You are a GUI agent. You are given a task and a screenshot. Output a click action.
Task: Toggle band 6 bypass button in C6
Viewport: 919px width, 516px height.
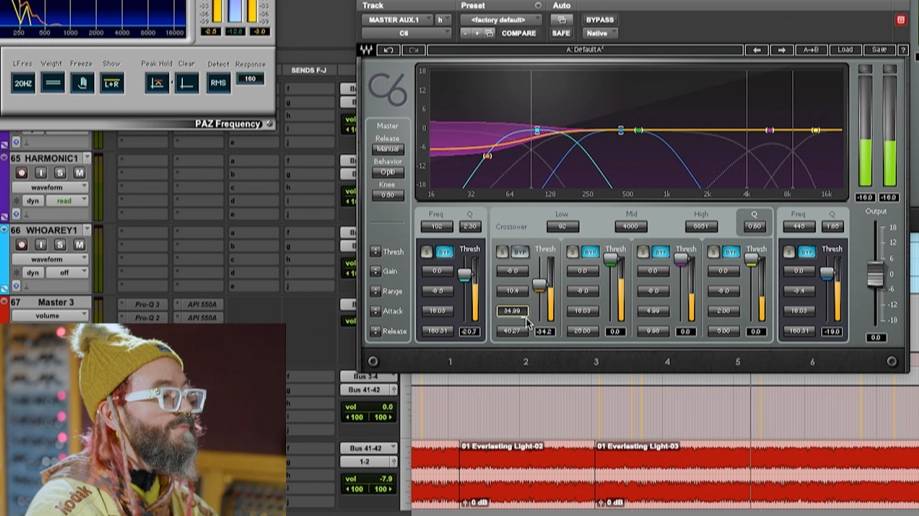click(x=807, y=252)
